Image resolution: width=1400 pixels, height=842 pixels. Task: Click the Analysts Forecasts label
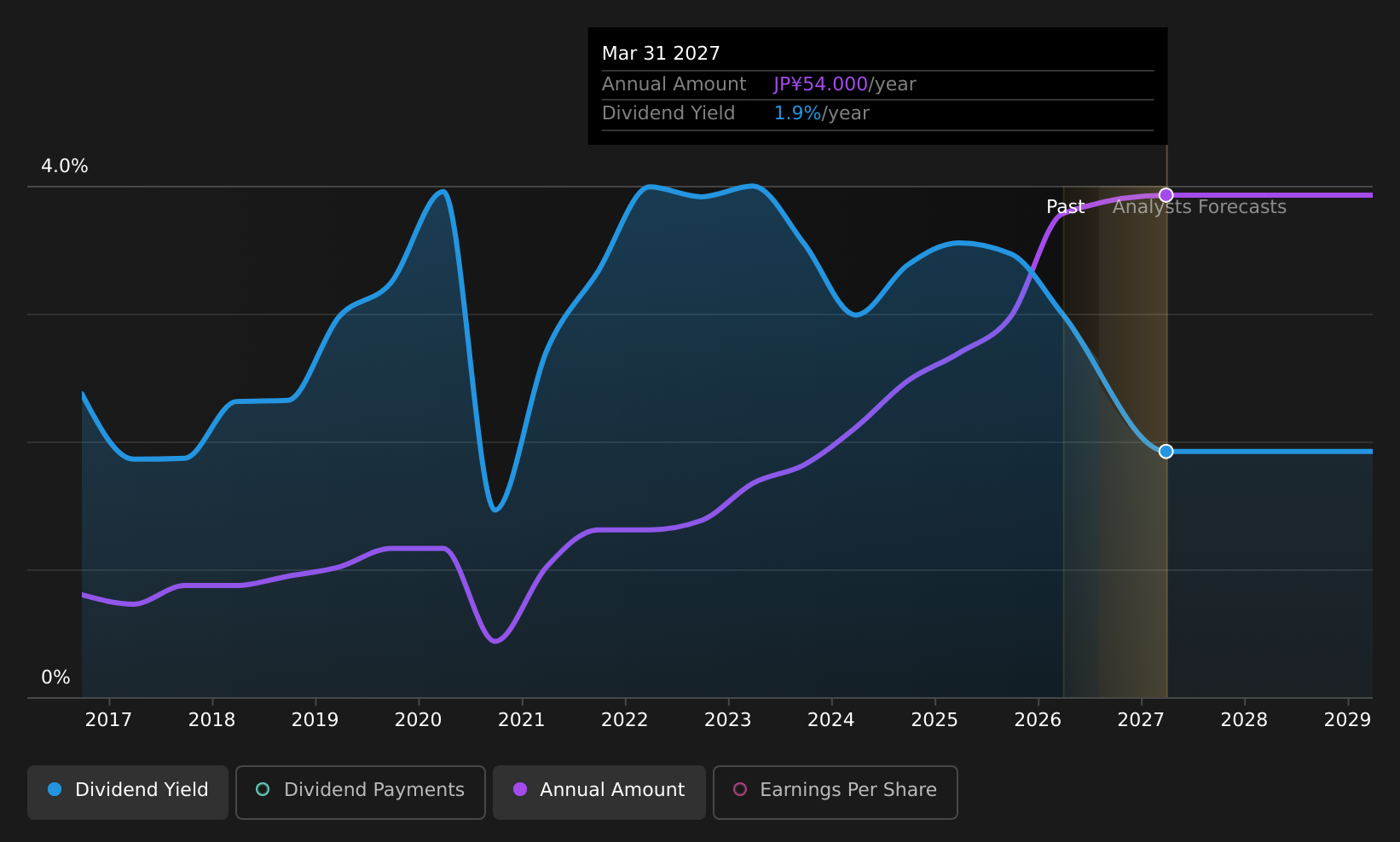click(1199, 207)
